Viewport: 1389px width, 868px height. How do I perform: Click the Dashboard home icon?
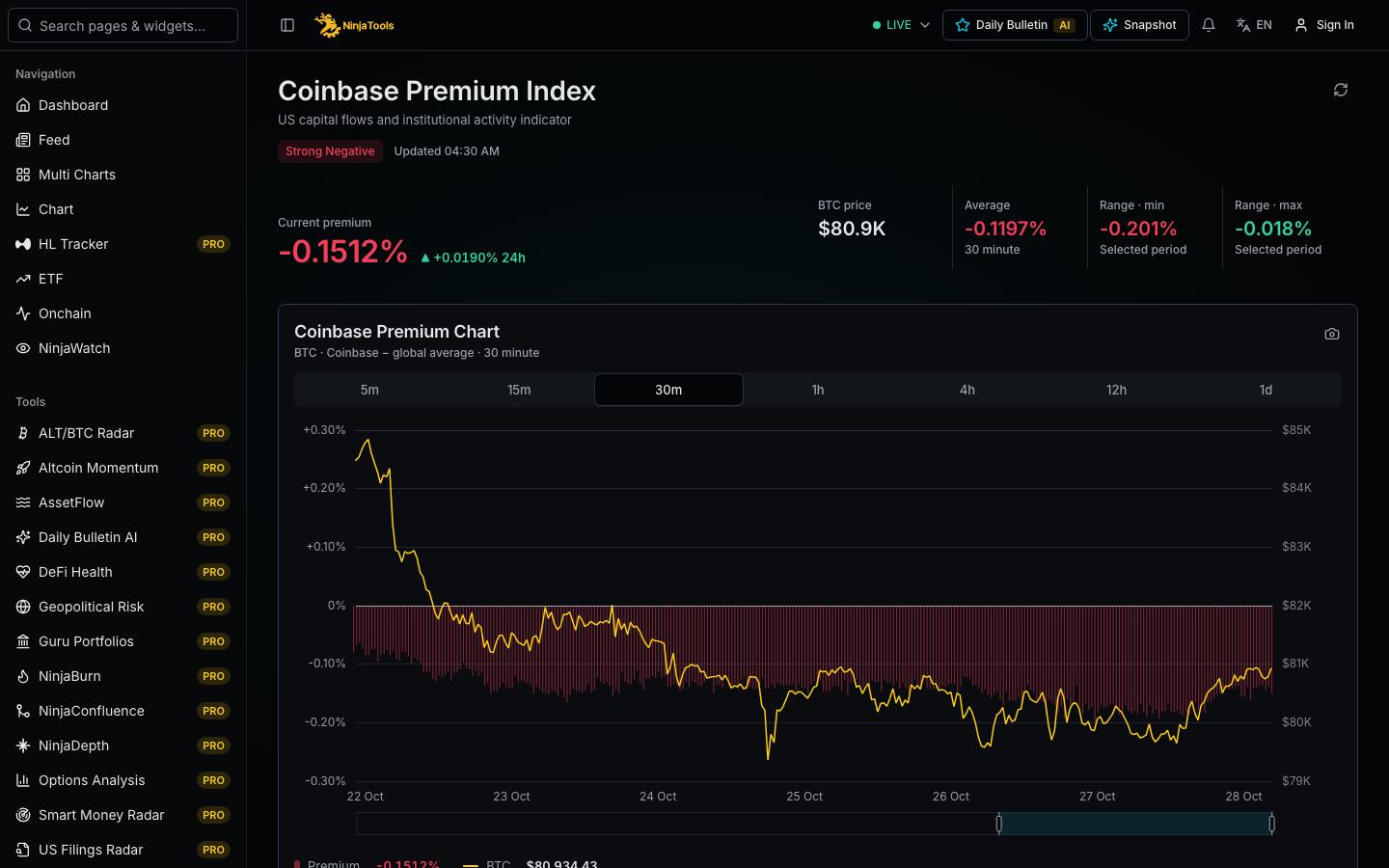23,105
